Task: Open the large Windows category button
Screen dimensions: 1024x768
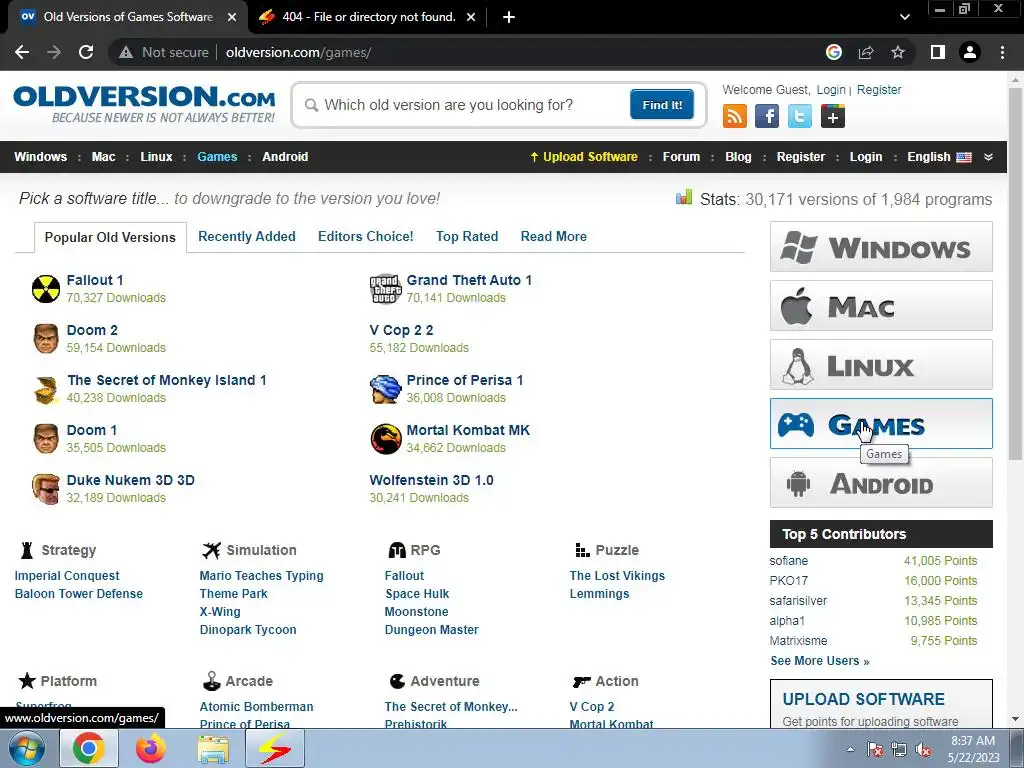Action: pos(881,246)
